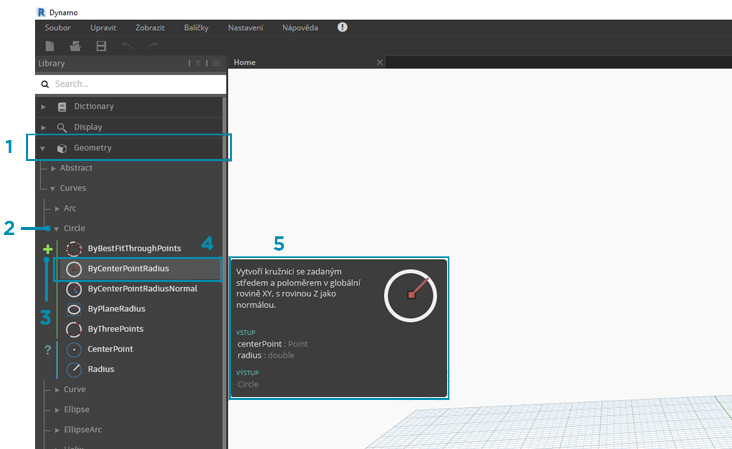Expand the Ellipse group
The image size is (732, 449).
pos(57,410)
